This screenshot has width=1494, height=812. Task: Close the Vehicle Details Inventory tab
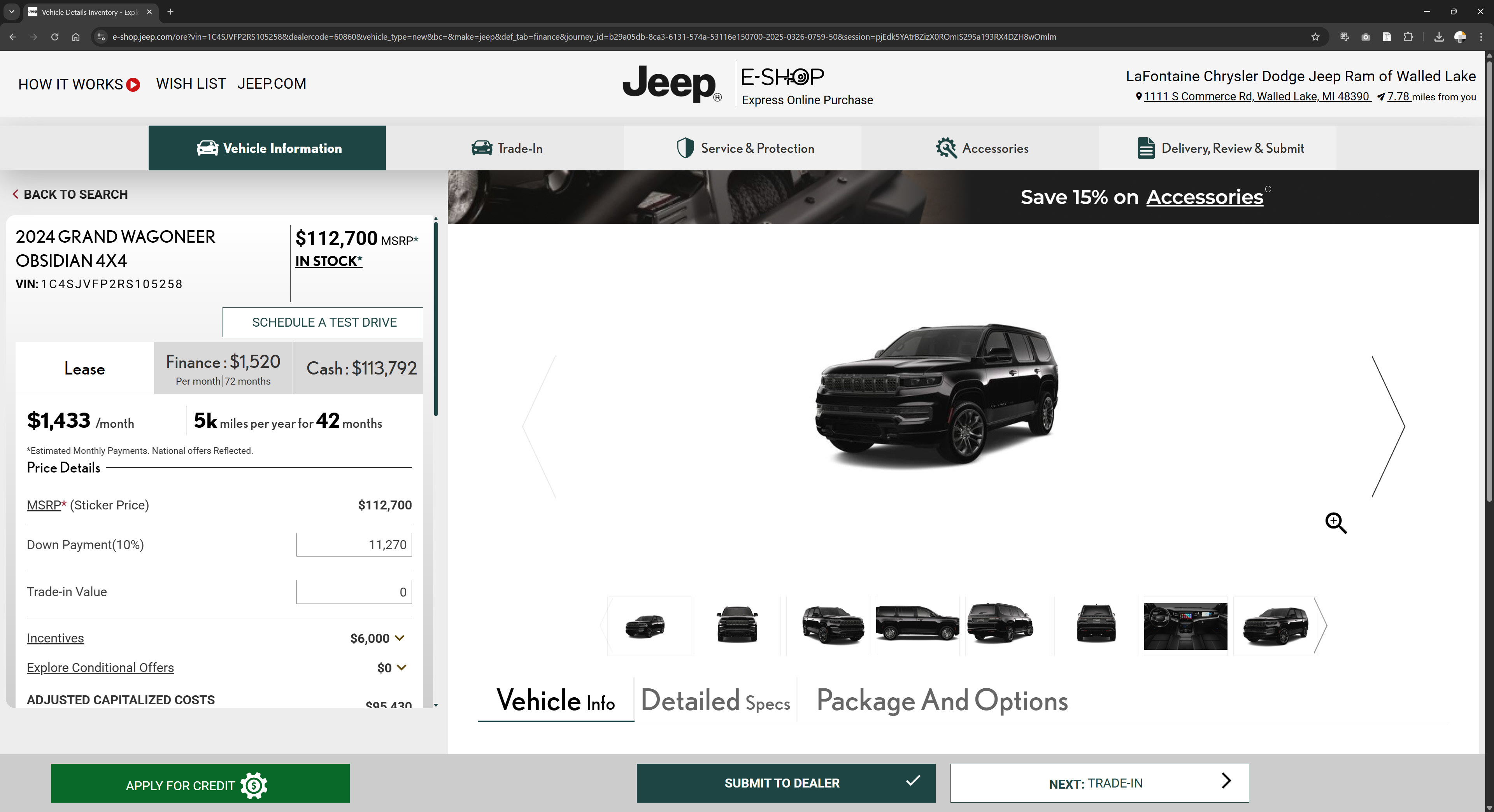[149, 12]
